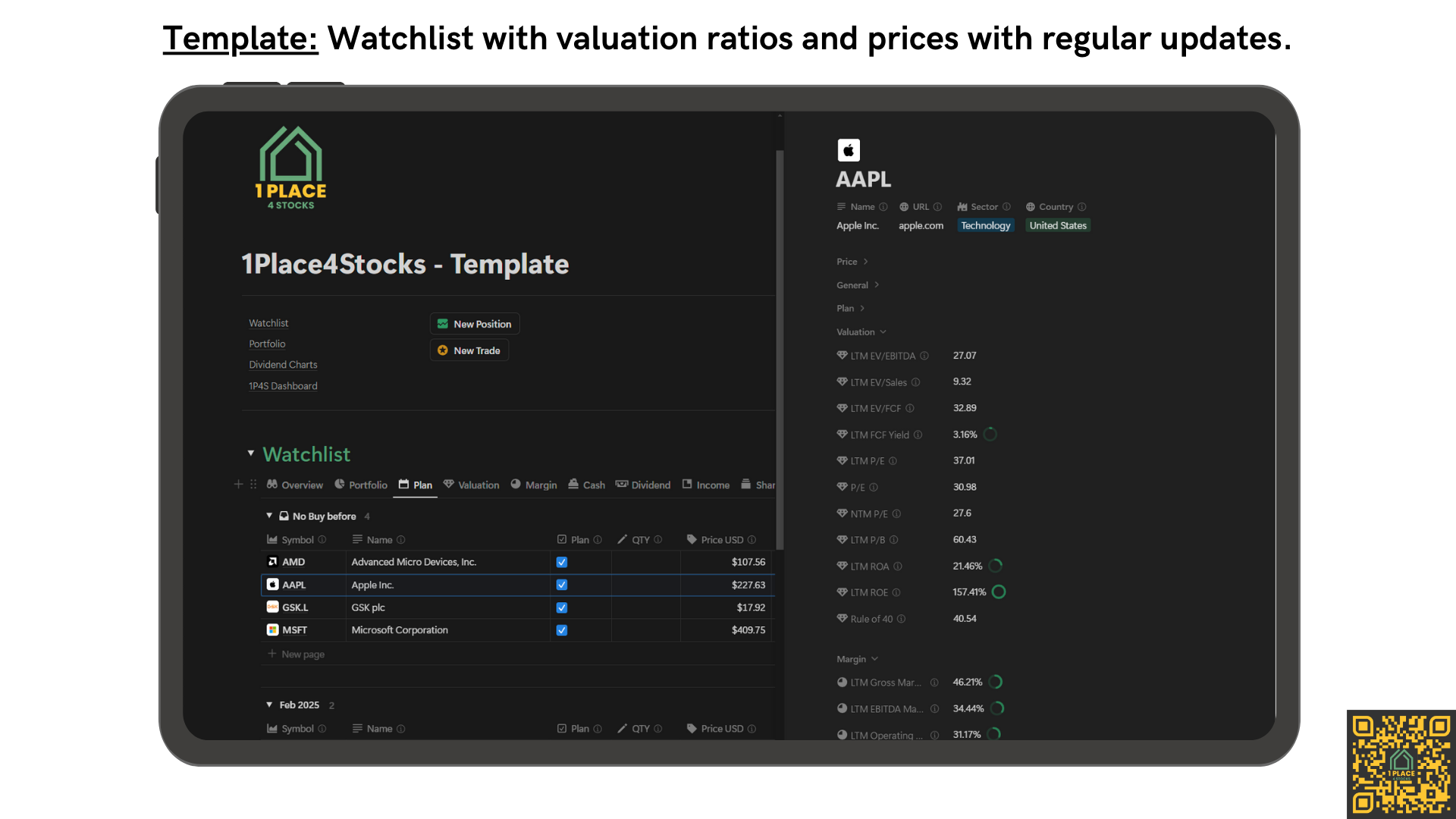This screenshot has height=819, width=1456.
Task: Click the info icon next to LTM ROA
Action: point(898,566)
